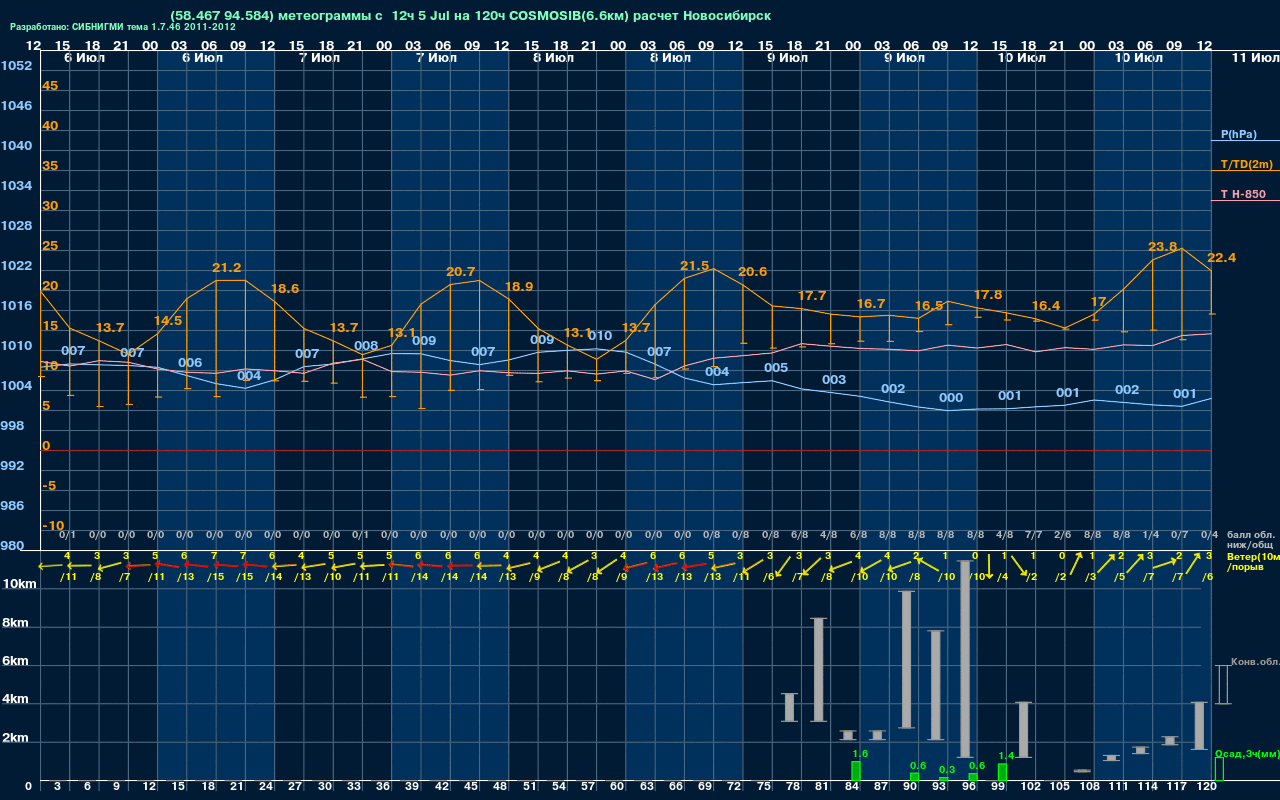The height and width of the screenshot is (800, 1280).
Task: Select the T H-850 legend label
Action: coord(1242,194)
